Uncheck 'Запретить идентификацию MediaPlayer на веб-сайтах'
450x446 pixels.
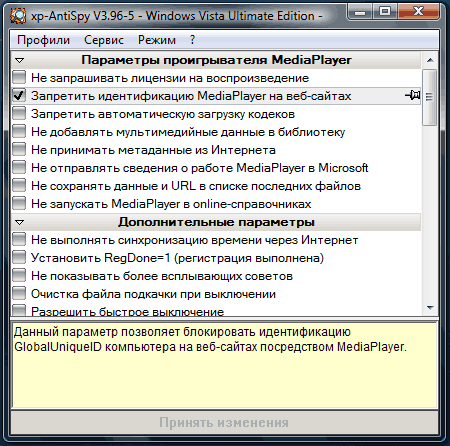[x=19, y=95]
